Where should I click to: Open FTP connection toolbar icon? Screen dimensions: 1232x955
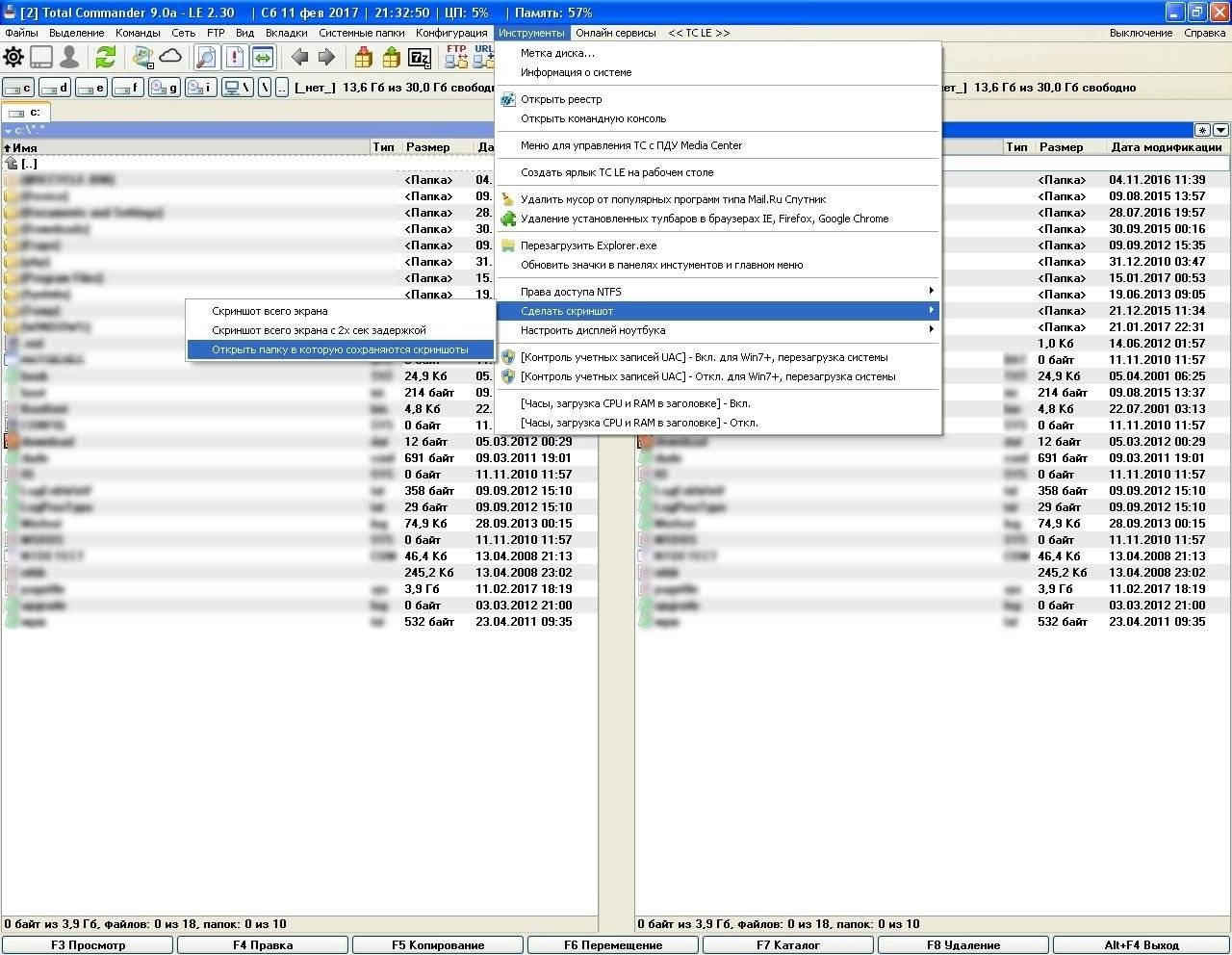coord(456,57)
